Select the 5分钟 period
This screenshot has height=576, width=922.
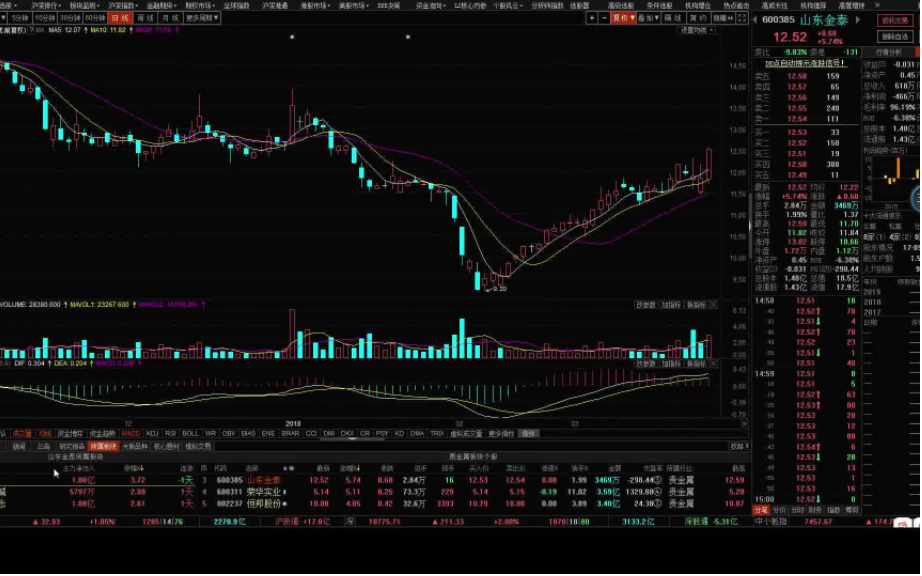tap(19, 18)
